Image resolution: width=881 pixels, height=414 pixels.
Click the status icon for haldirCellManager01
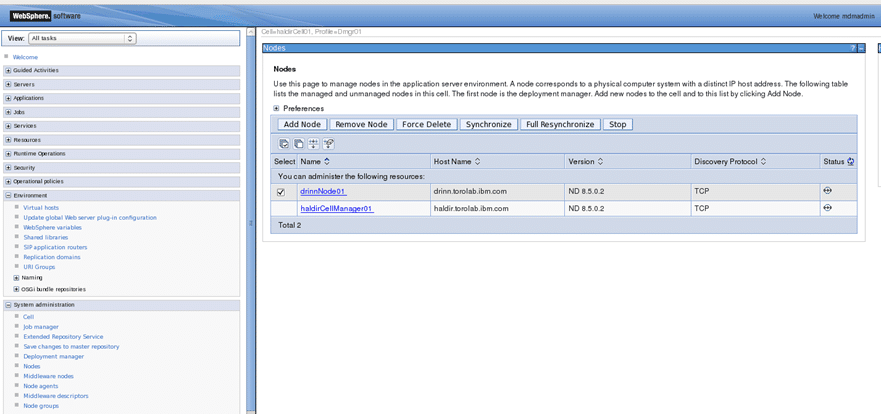point(827,208)
